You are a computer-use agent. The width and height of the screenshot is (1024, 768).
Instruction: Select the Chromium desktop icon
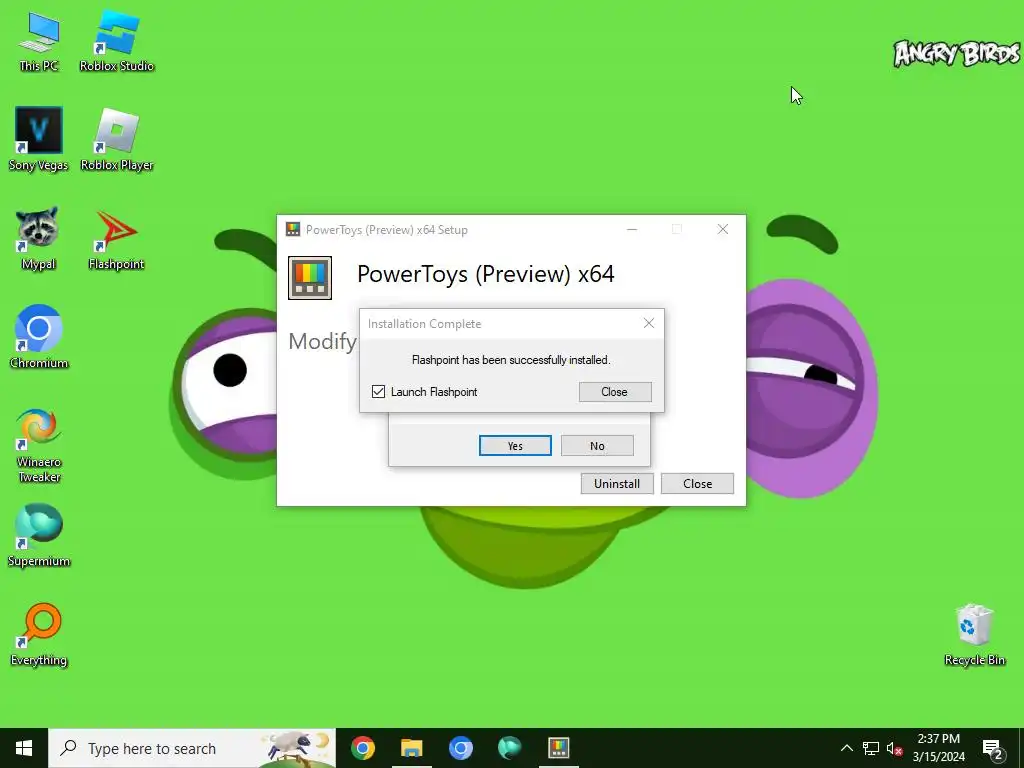(x=39, y=338)
